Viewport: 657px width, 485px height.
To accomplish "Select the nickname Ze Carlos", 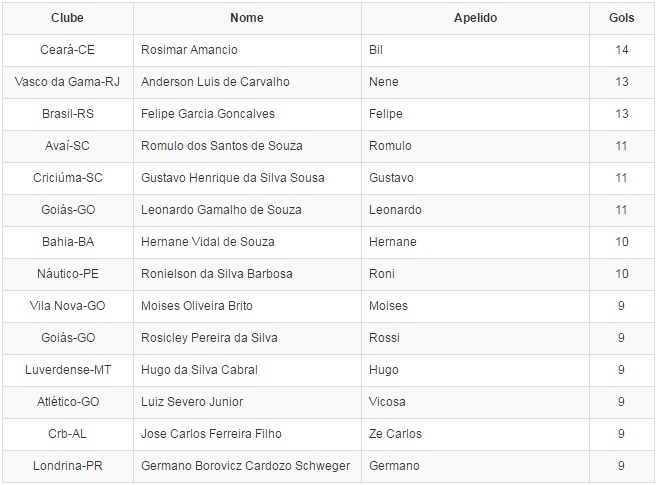I will pyautogui.click(x=395, y=434).
